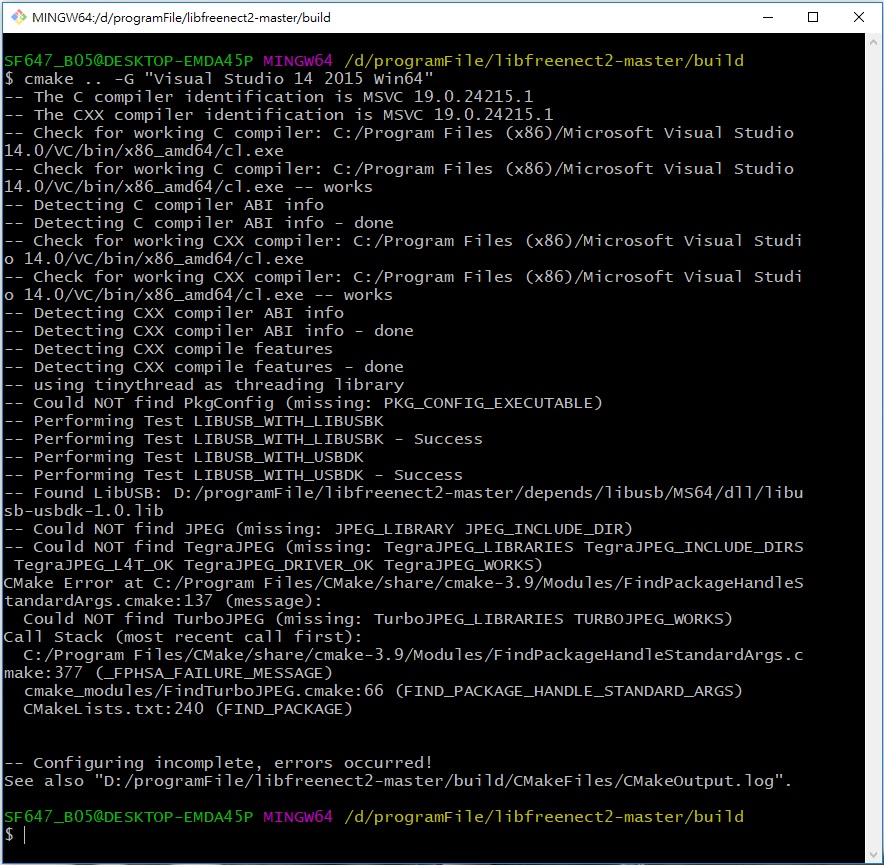
Task: Click the bottom green SF647_B05@DESKTOP-EMDA45P prompt
Action: point(129,817)
